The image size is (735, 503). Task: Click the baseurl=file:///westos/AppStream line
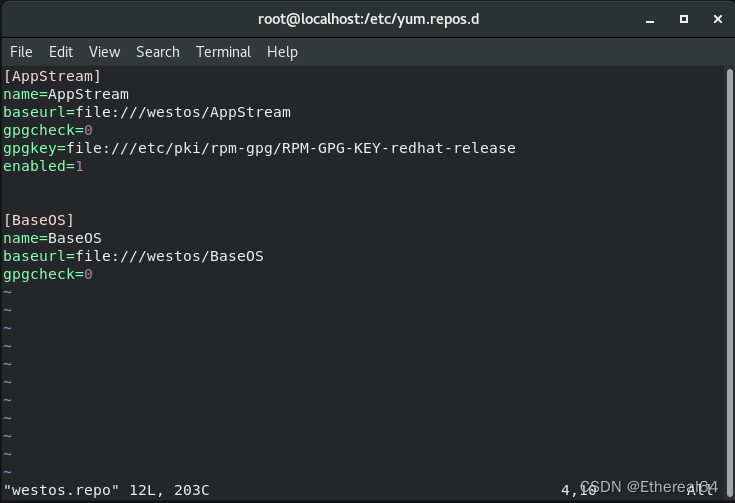pyautogui.click(x=147, y=113)
